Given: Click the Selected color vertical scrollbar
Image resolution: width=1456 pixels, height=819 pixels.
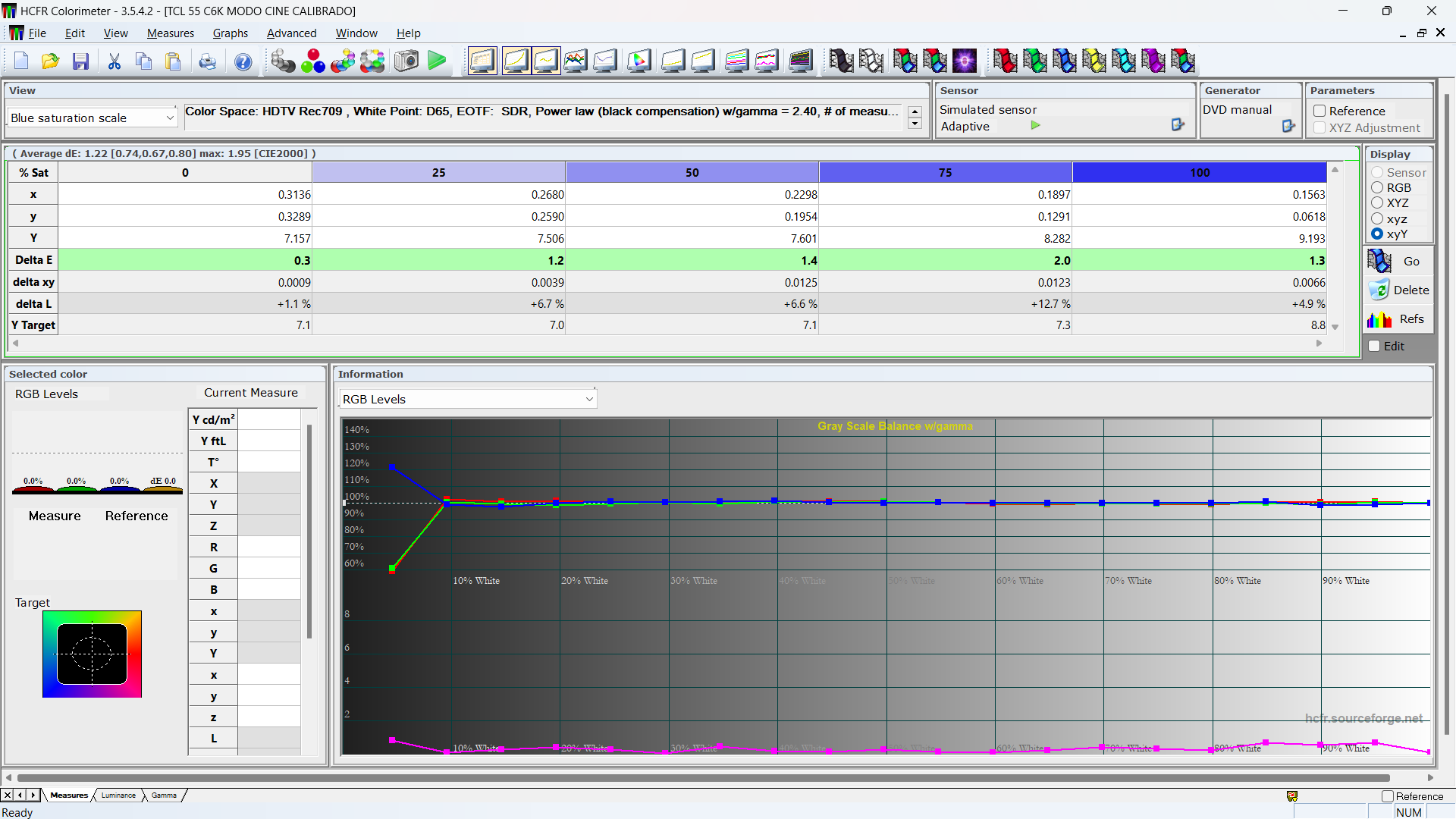Looking at the screenshot, I should tap(309, 531).
